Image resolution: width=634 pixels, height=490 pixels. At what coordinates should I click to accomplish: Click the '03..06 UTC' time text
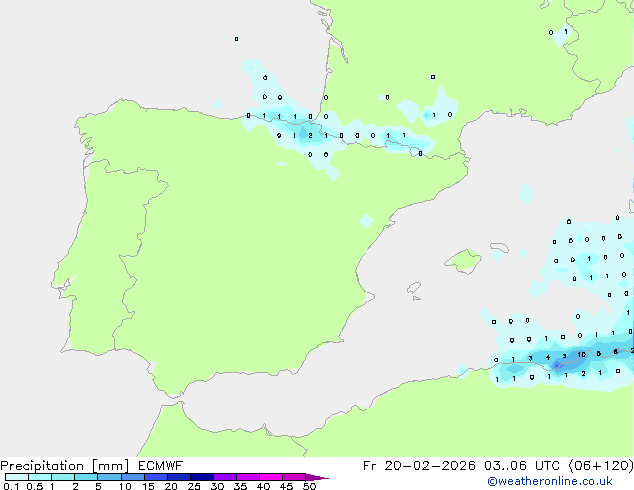522,466
